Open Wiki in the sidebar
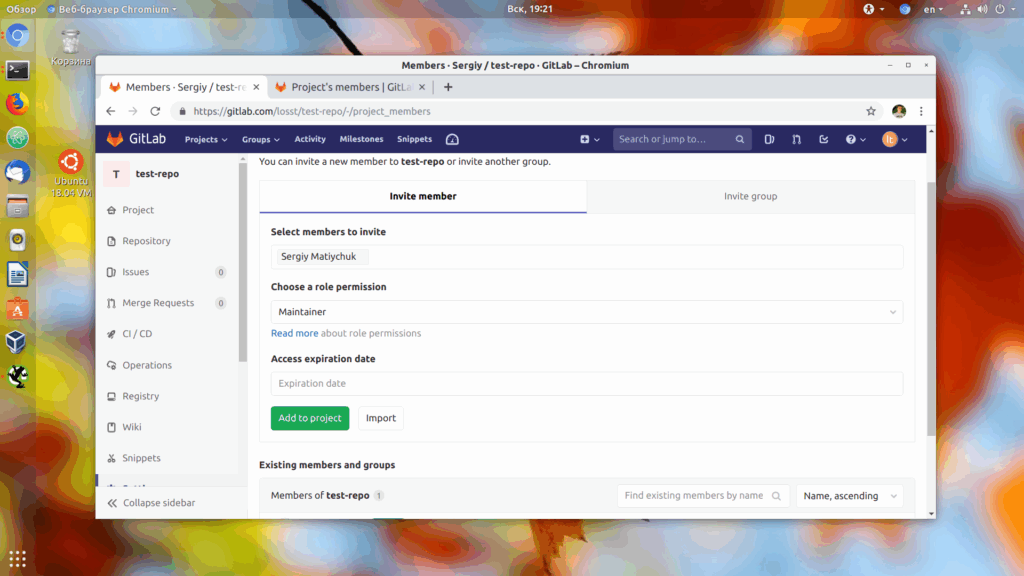Image resolution: width=1024 pixels, height=576 pixels. click(131, 427)
